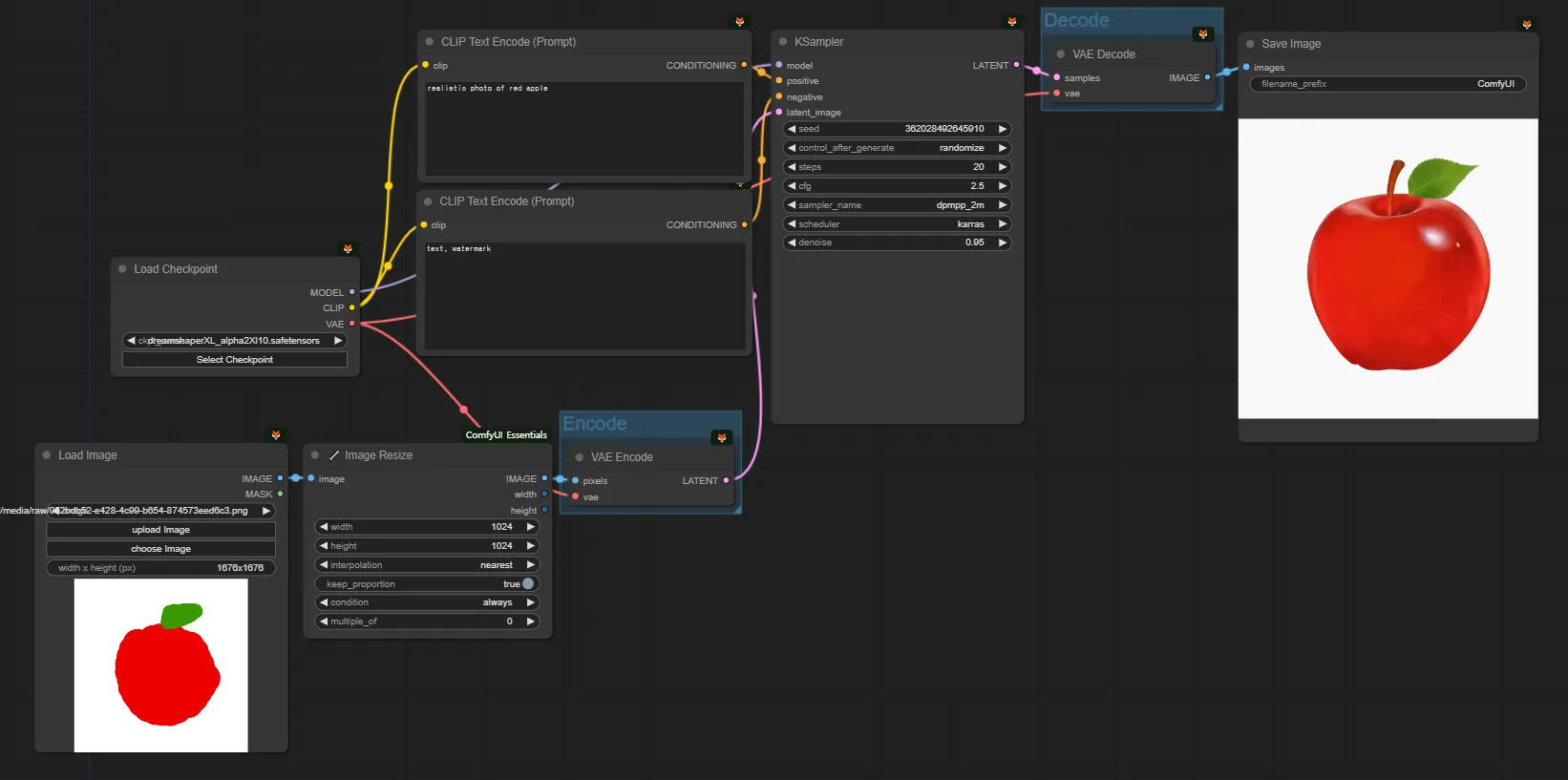
Task: Open the scheduler dropdown showing karras
Action: point(897,224)
